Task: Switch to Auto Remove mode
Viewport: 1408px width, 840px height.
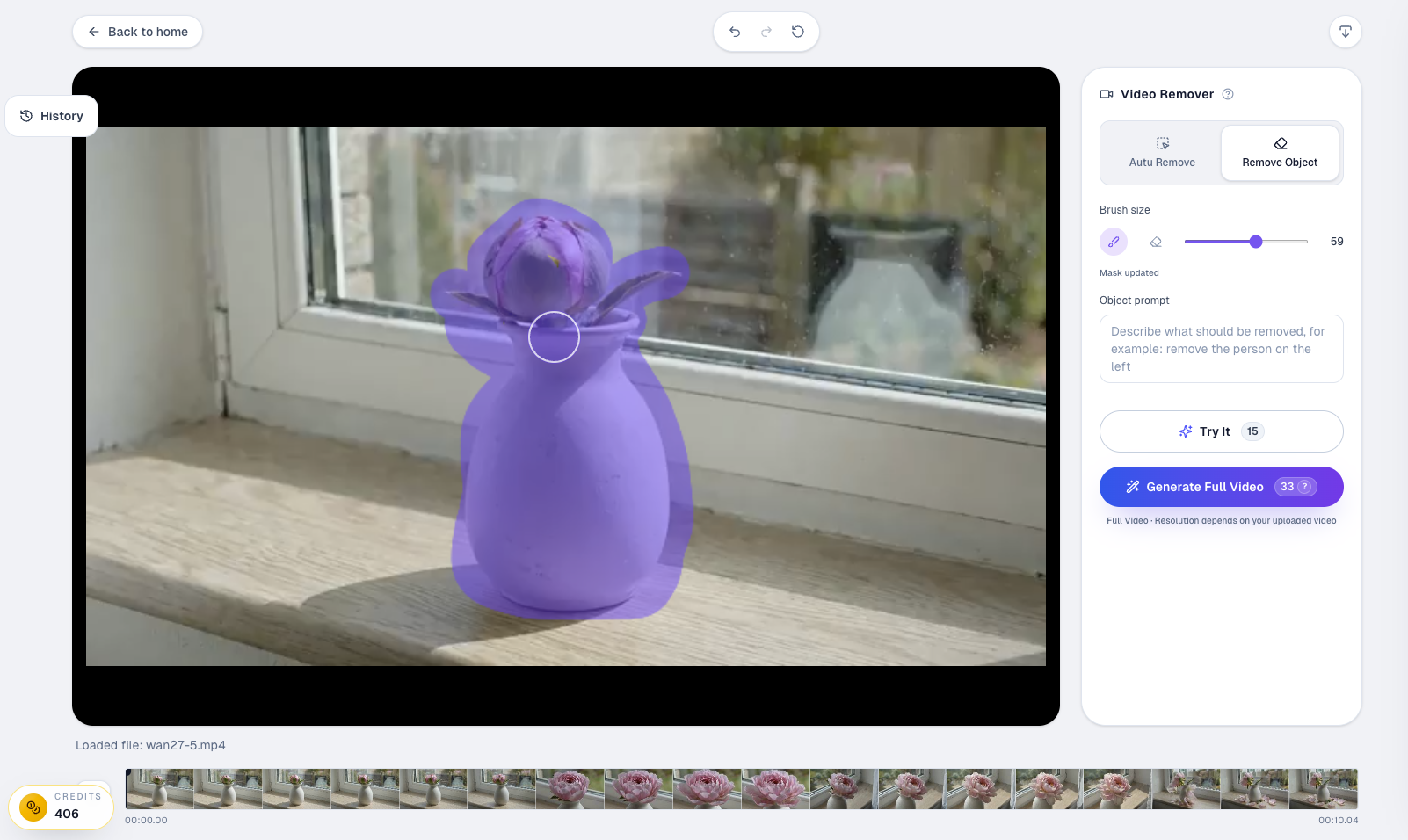Action: pos(1162,153)
